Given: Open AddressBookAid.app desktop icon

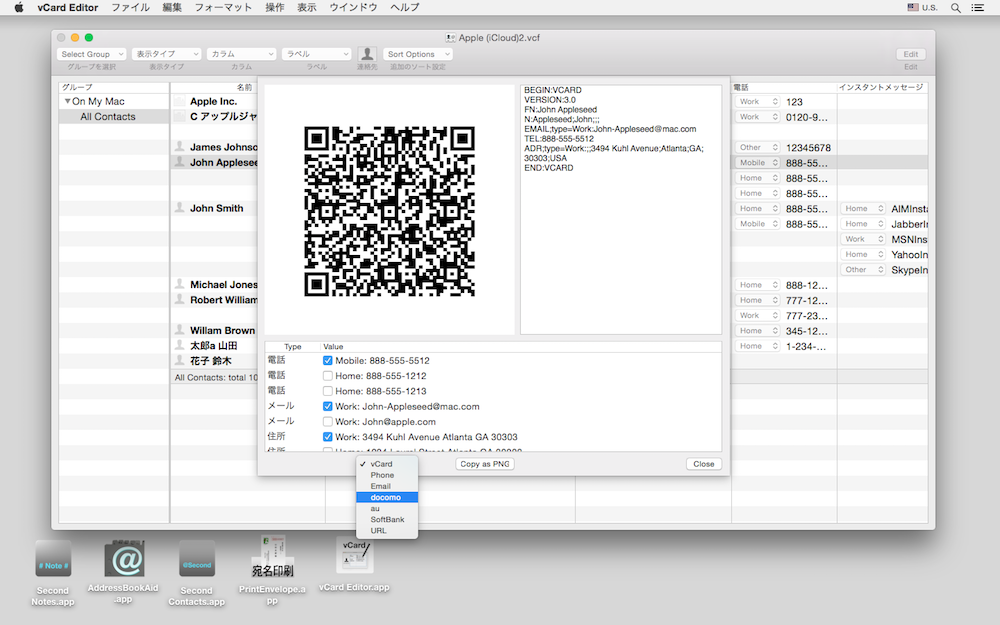Looking at the screenshot, I should 123,560.
